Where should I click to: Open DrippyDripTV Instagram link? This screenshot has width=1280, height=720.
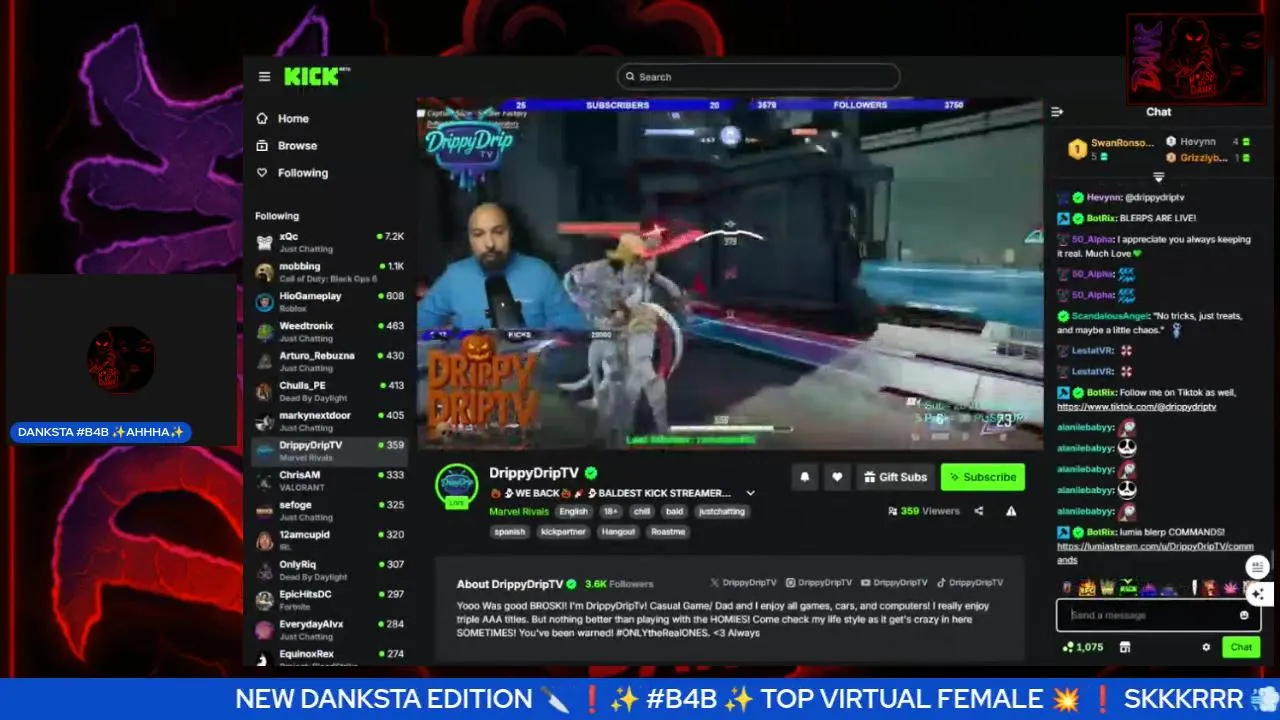[819, 582]
